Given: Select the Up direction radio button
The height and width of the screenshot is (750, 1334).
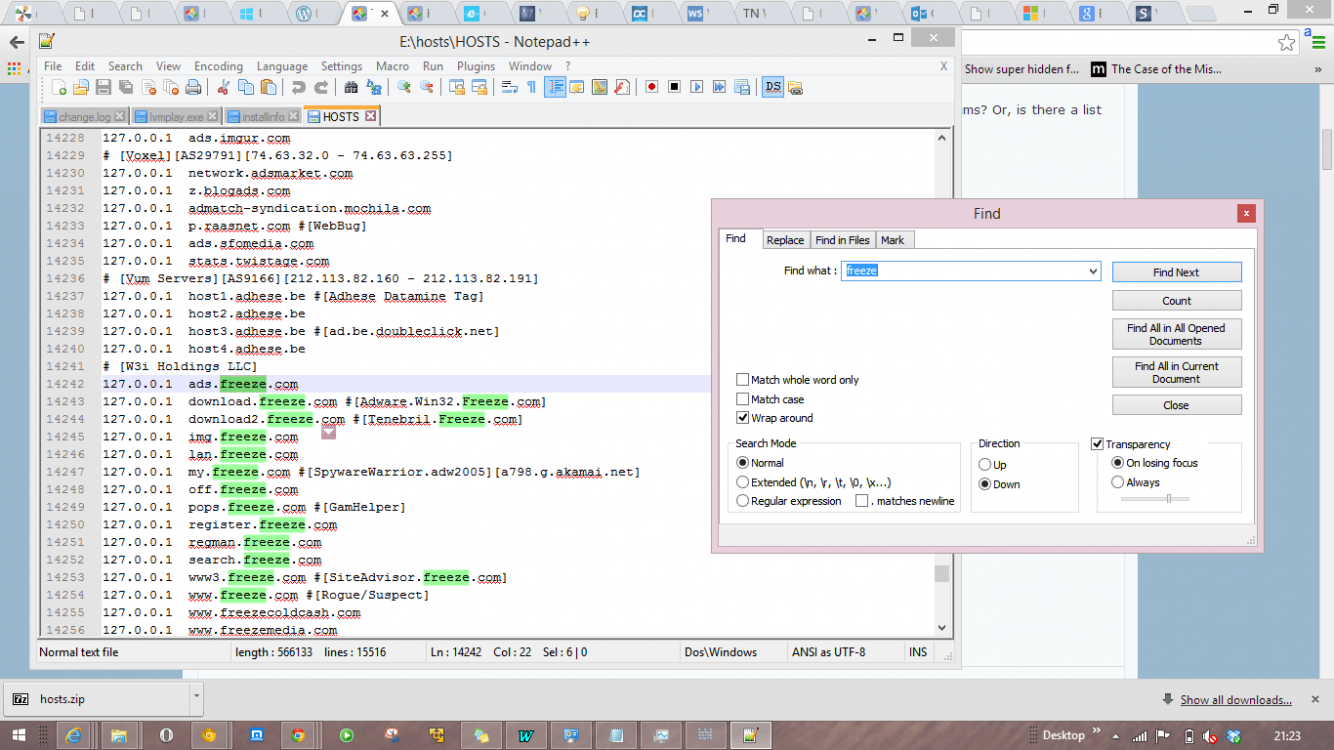Looking at the screenshot, I should pyautogui.click(x=985, y=465).
